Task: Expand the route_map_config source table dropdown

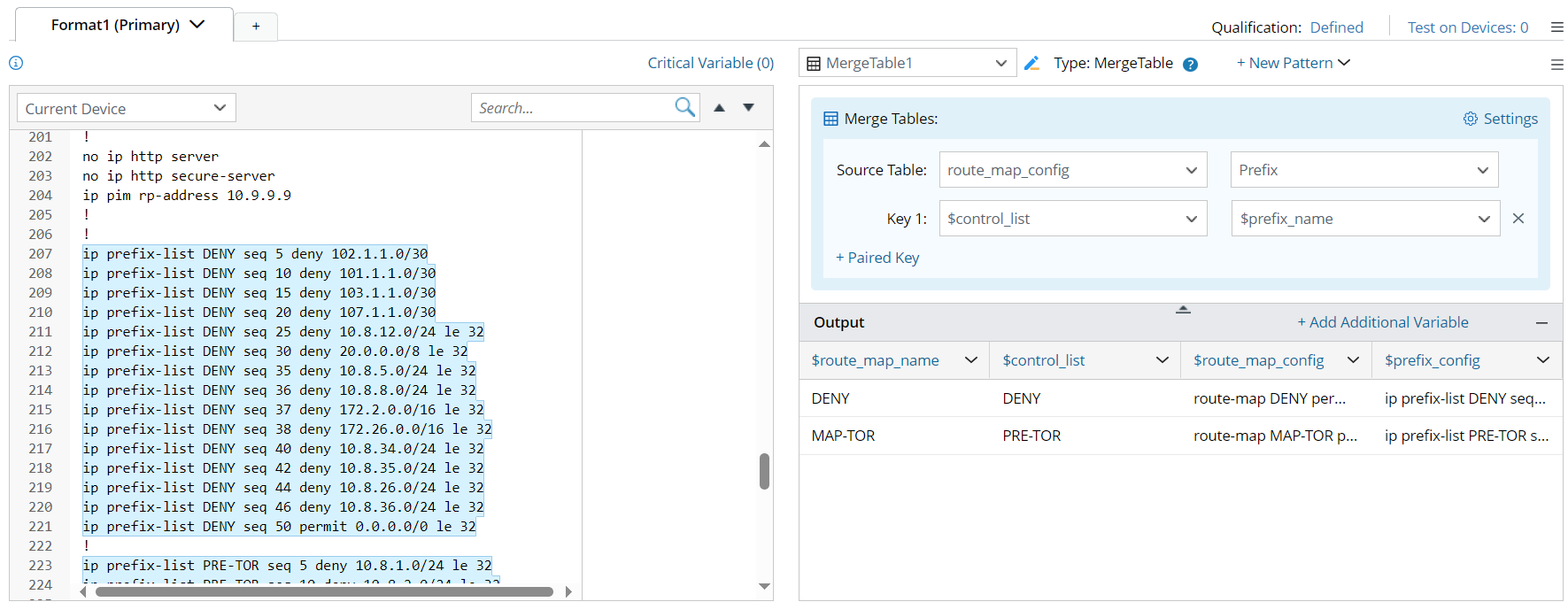Action: pyautogui.click(x=1072, y=170)
